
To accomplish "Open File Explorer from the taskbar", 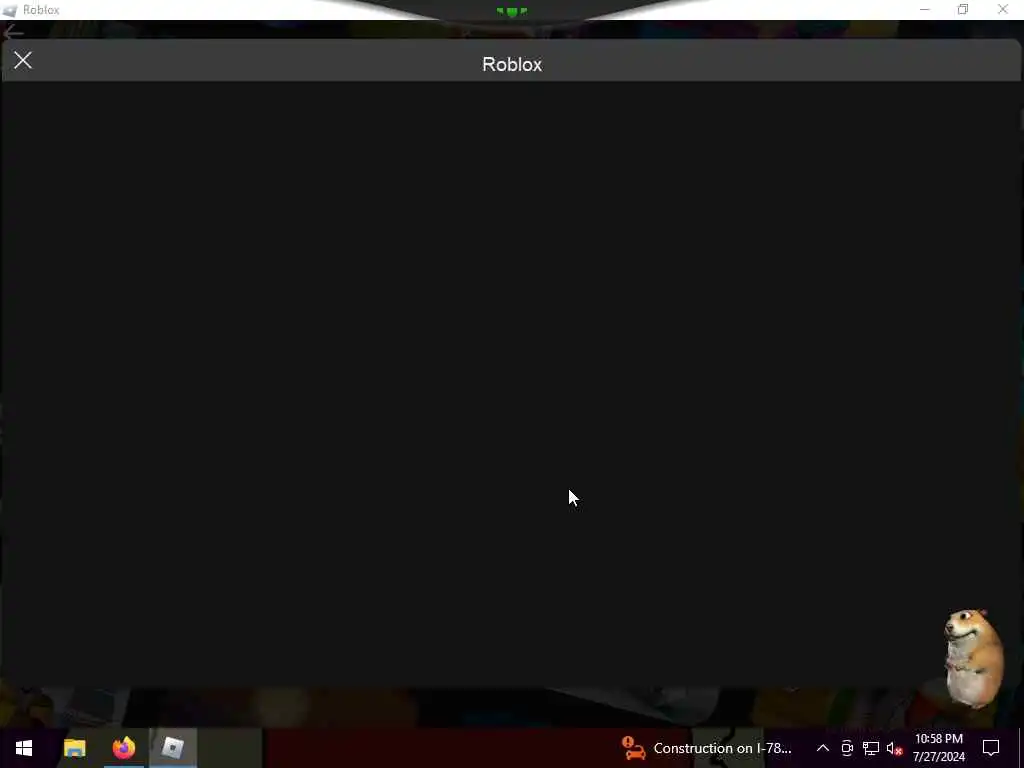I will pos(74,748).
